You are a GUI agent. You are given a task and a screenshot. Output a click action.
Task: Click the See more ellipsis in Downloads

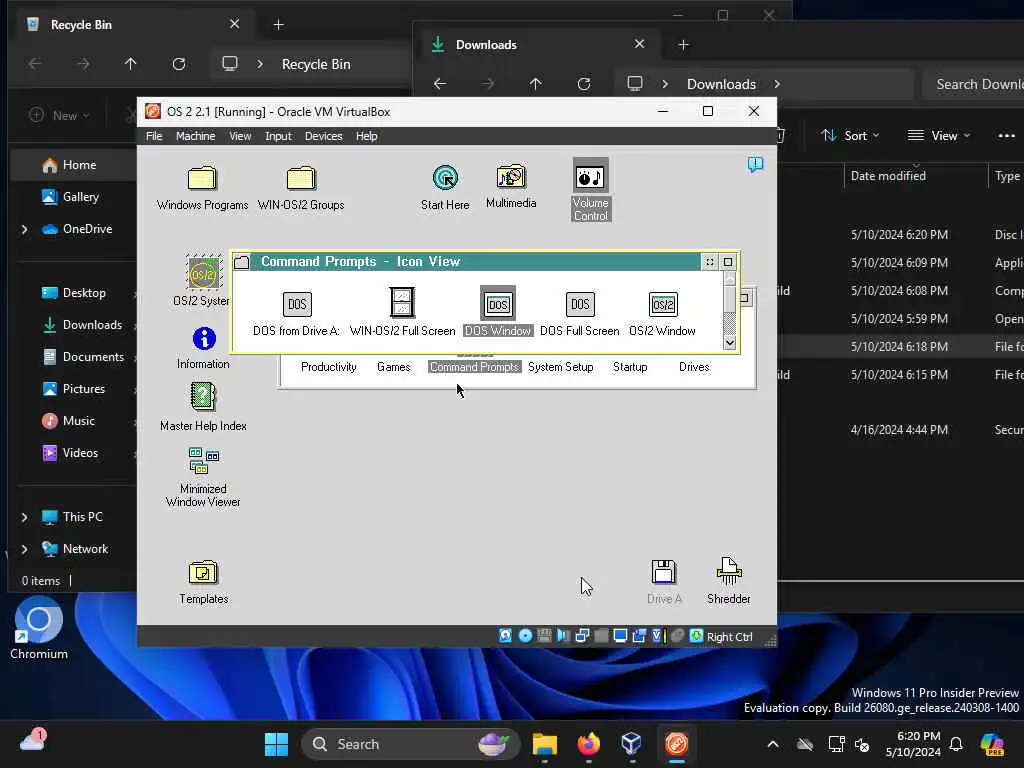[1006, 136]
